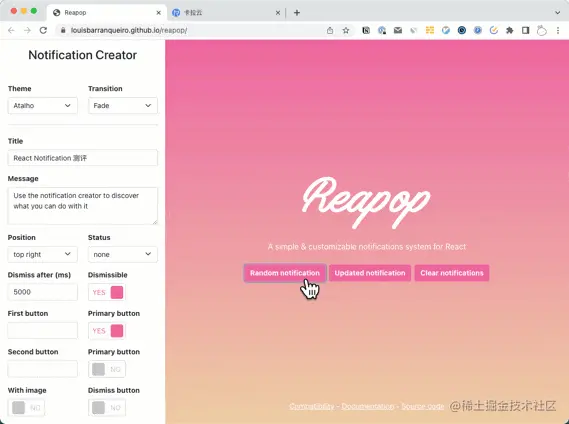Image resolution: width=569 pixels, height=424 pixels.
Task: Click the address bar URL
Action: pyautogui.click(x=129, y=30)
